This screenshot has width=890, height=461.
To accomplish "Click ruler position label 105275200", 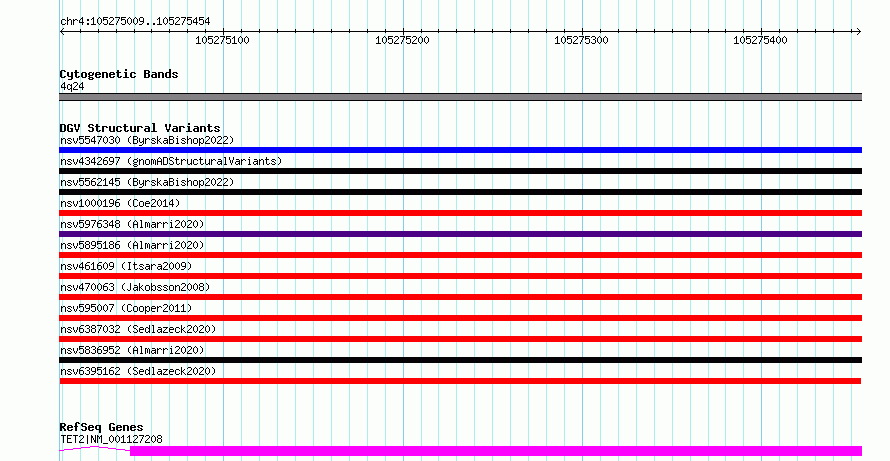I will pyautogui.click(x=402, y=40).
